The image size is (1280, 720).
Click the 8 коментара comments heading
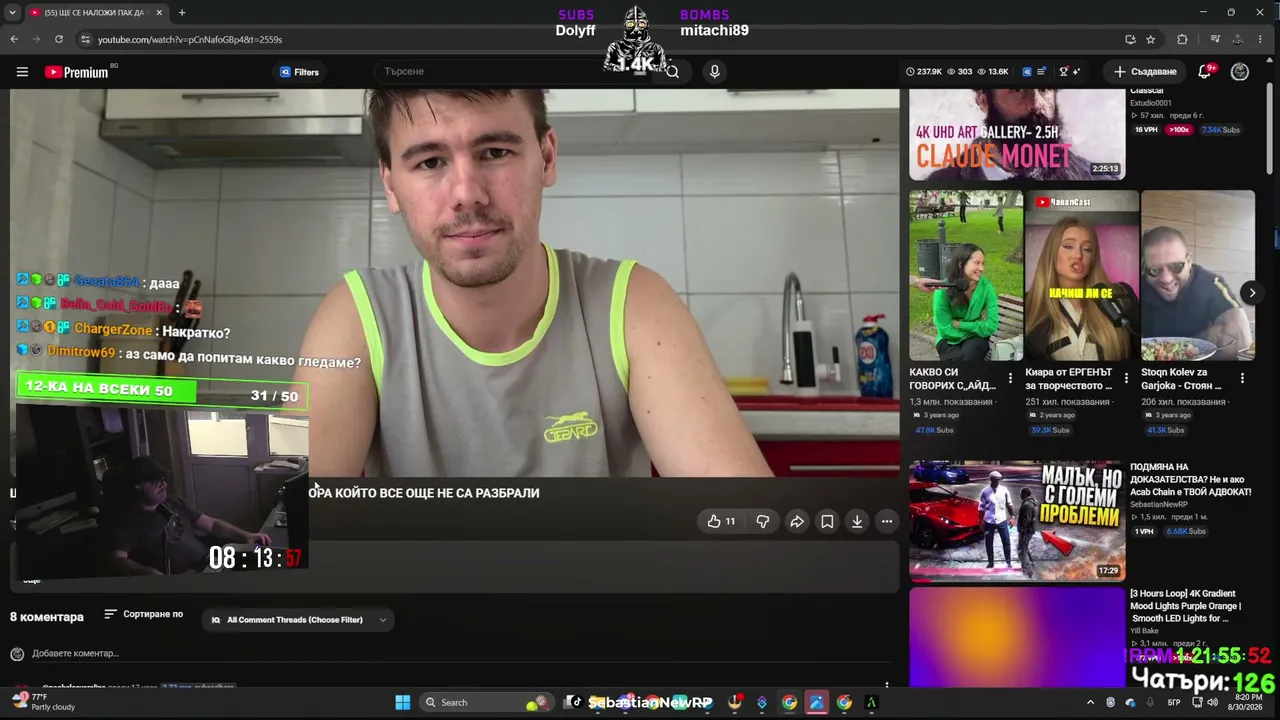47,617
